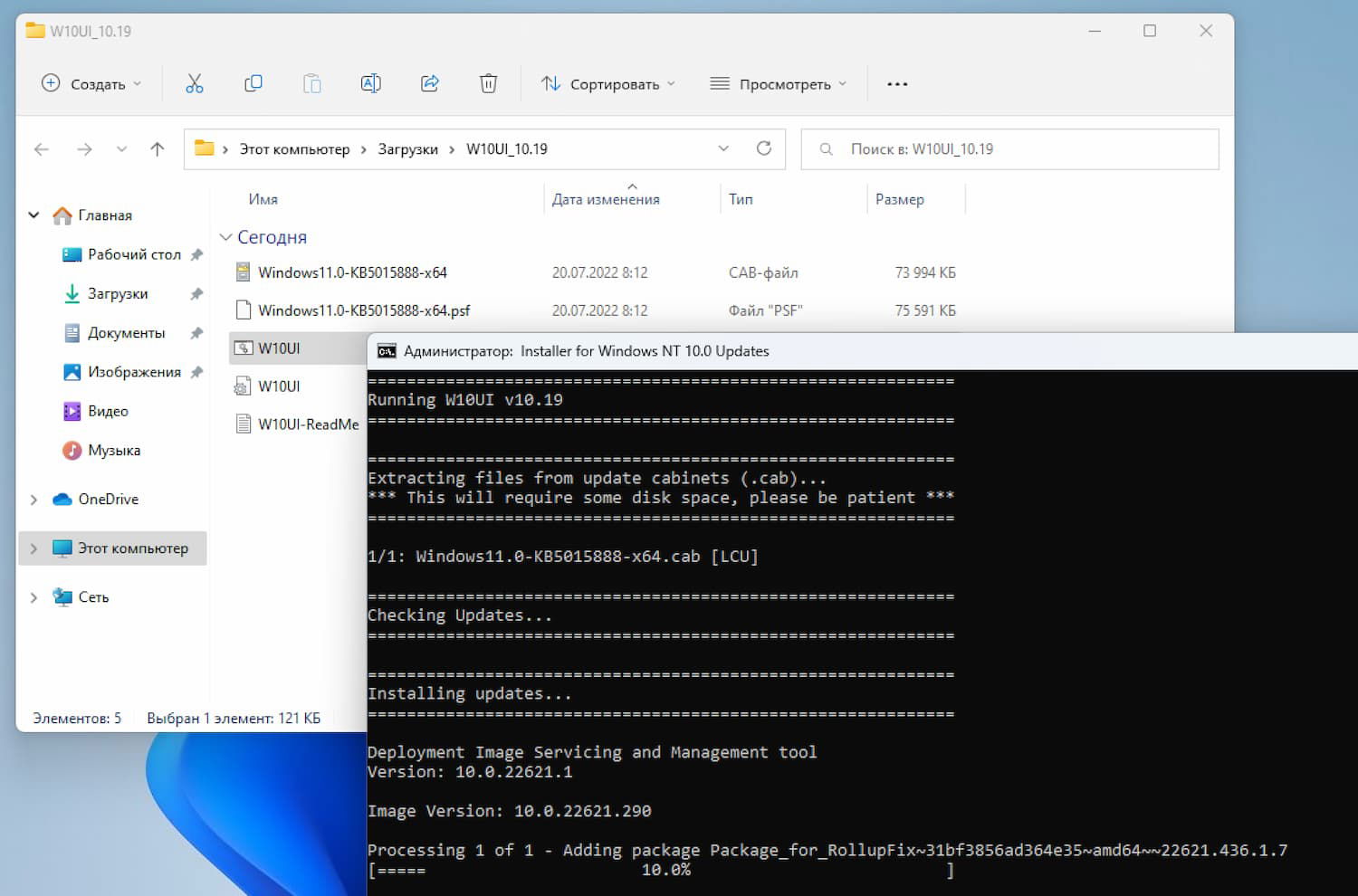
Task: Open the Просмотреть view menu
Action: [x=779, y=84]
